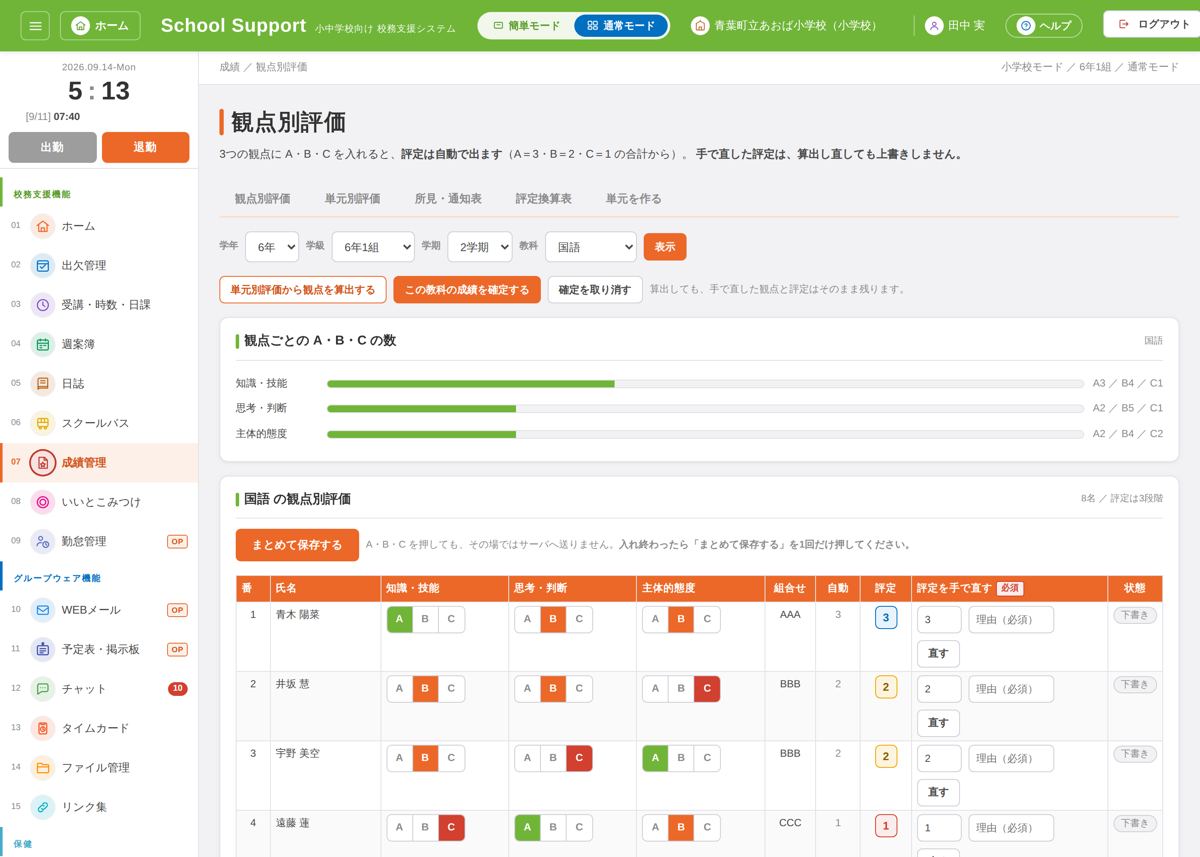Set 遠藤 蓮 知識・技能 to A

pyautogui.click(x=399, y=828)
